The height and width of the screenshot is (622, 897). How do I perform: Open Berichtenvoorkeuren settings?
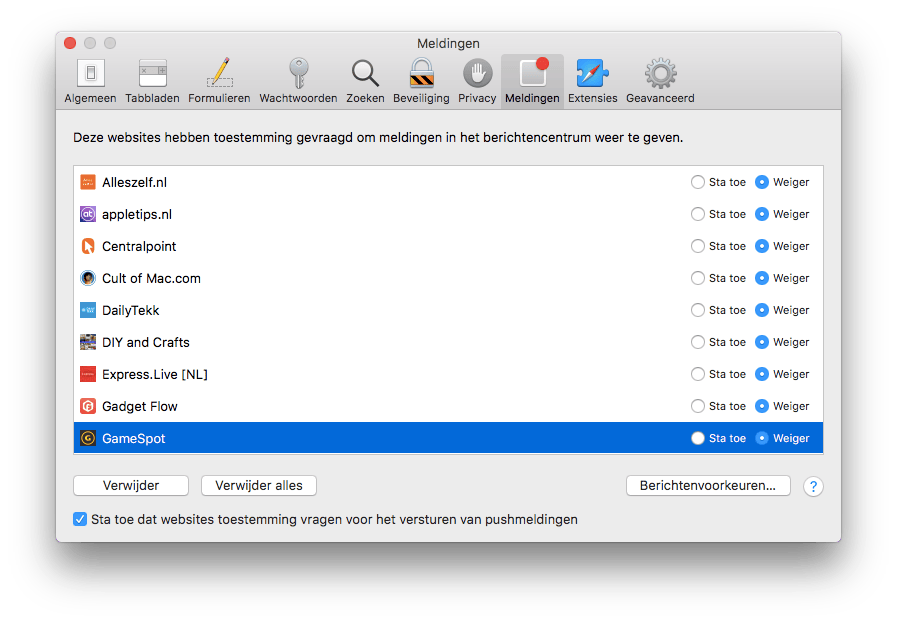click(x=708, y=485)
